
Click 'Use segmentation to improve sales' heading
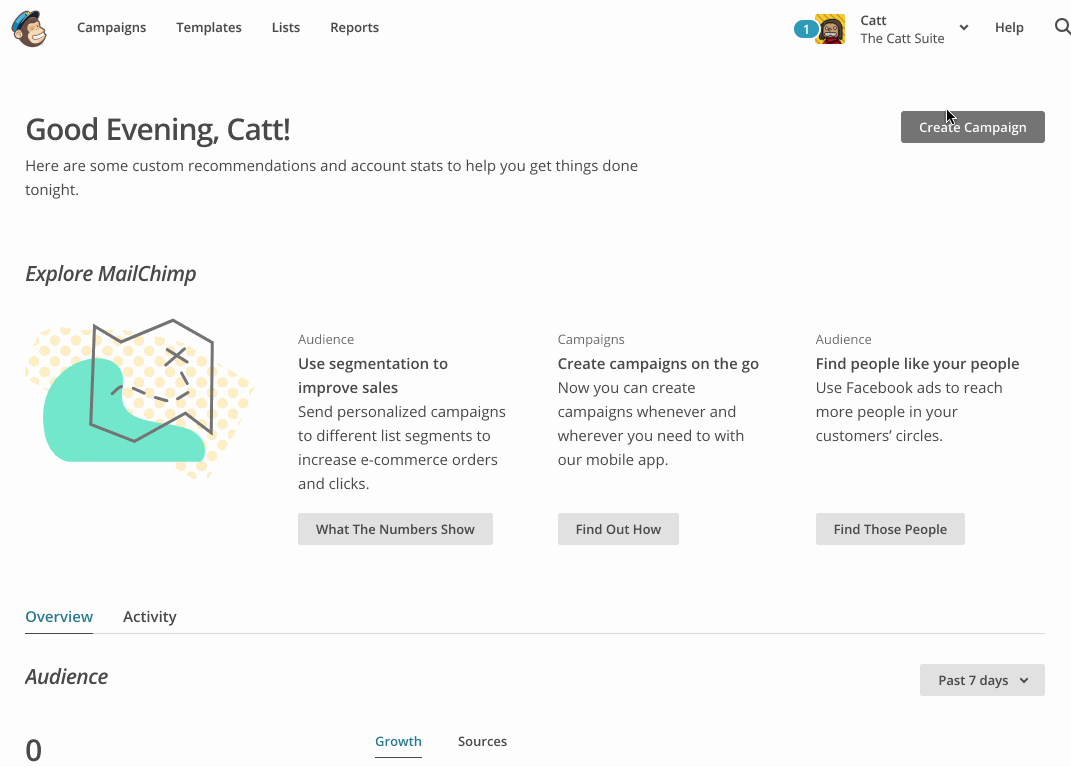[x=373, y=376]
